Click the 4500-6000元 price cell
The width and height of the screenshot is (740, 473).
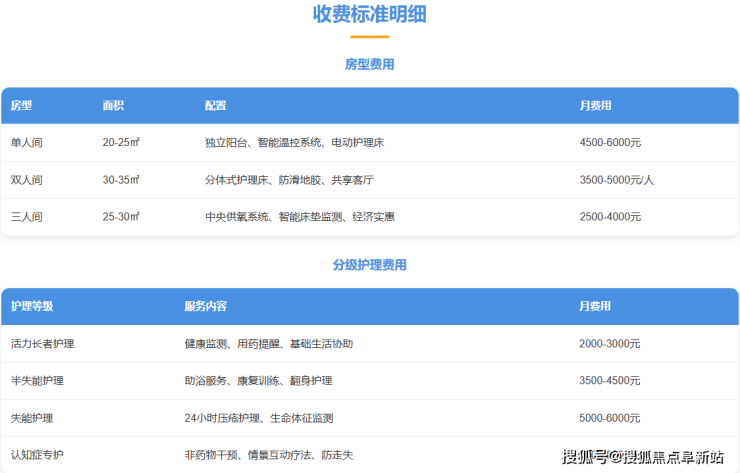tap(610, 143)
